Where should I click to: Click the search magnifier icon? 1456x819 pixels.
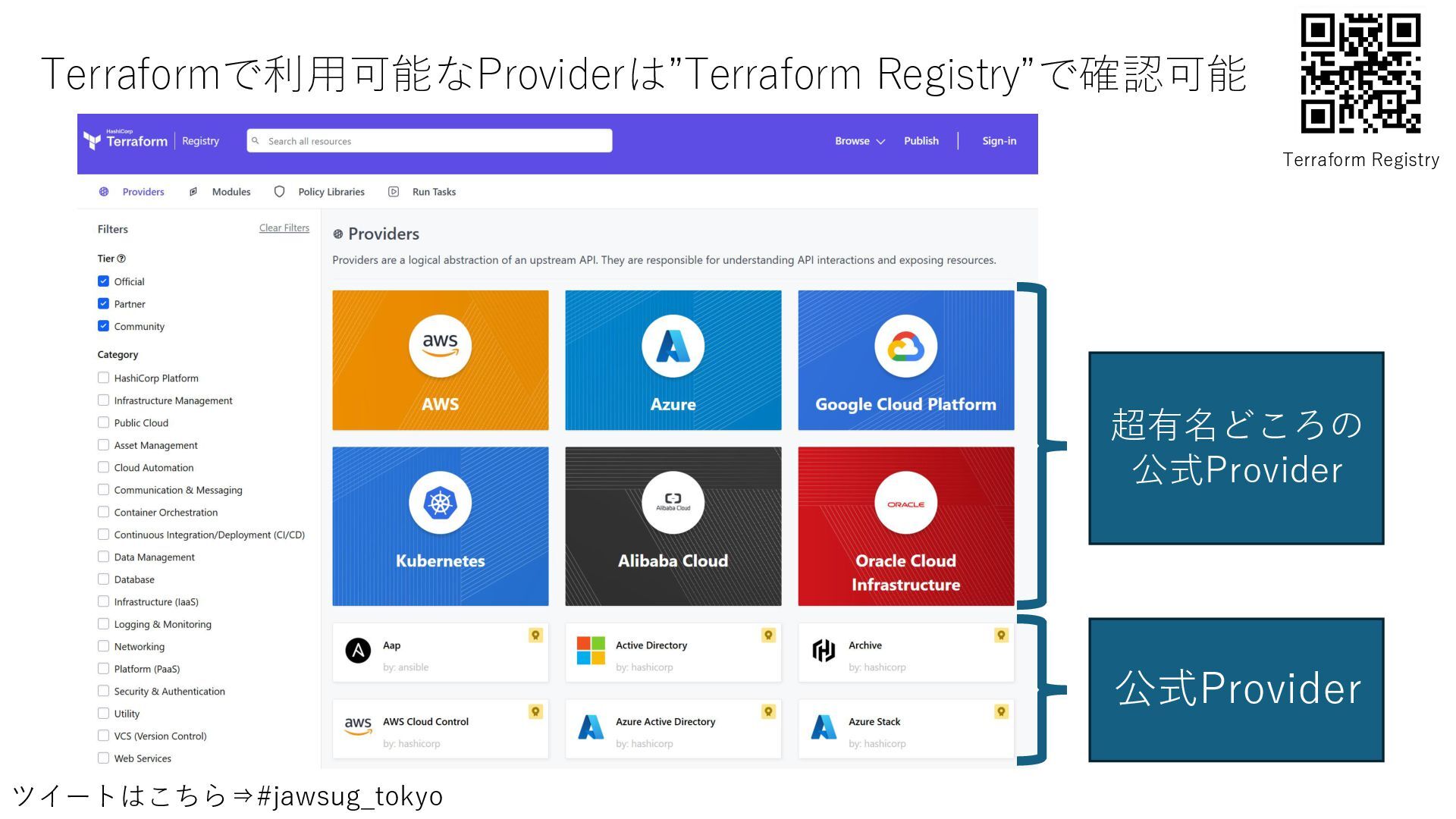click(256, 141)
